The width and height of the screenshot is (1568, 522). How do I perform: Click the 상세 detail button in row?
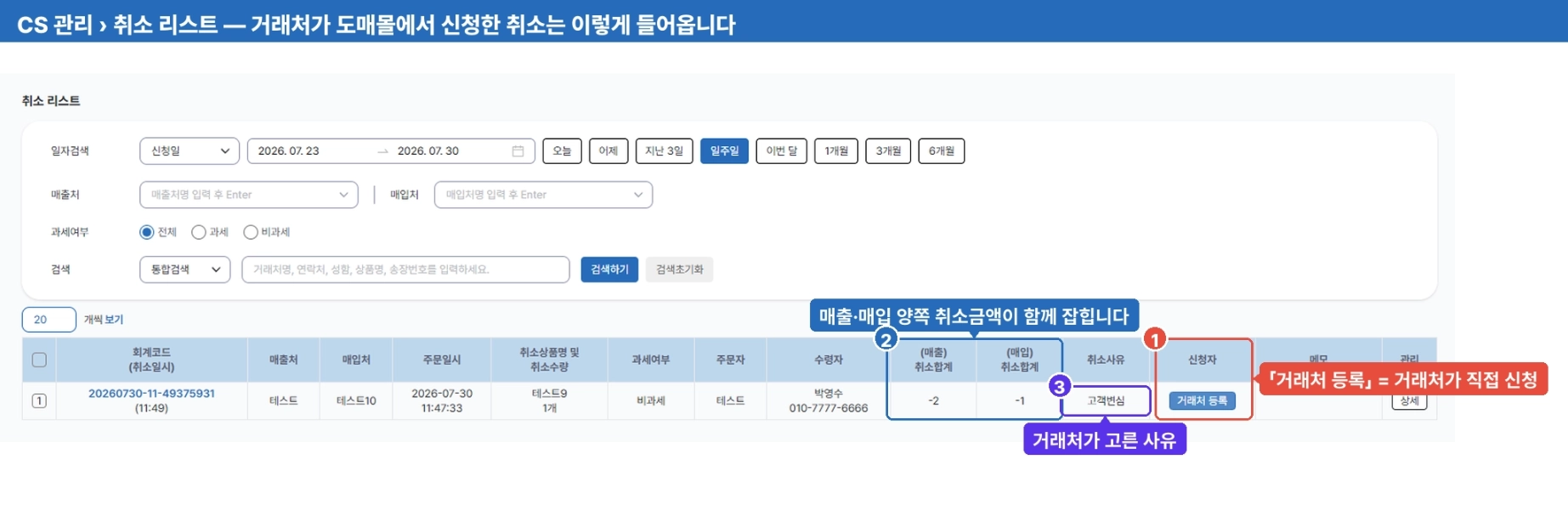coord(1409,401)
